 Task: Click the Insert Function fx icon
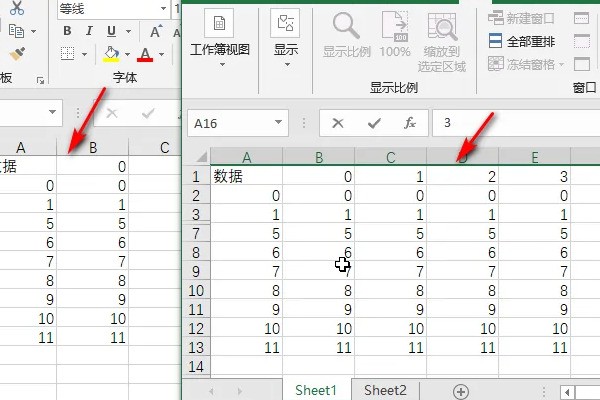(409, 123)
